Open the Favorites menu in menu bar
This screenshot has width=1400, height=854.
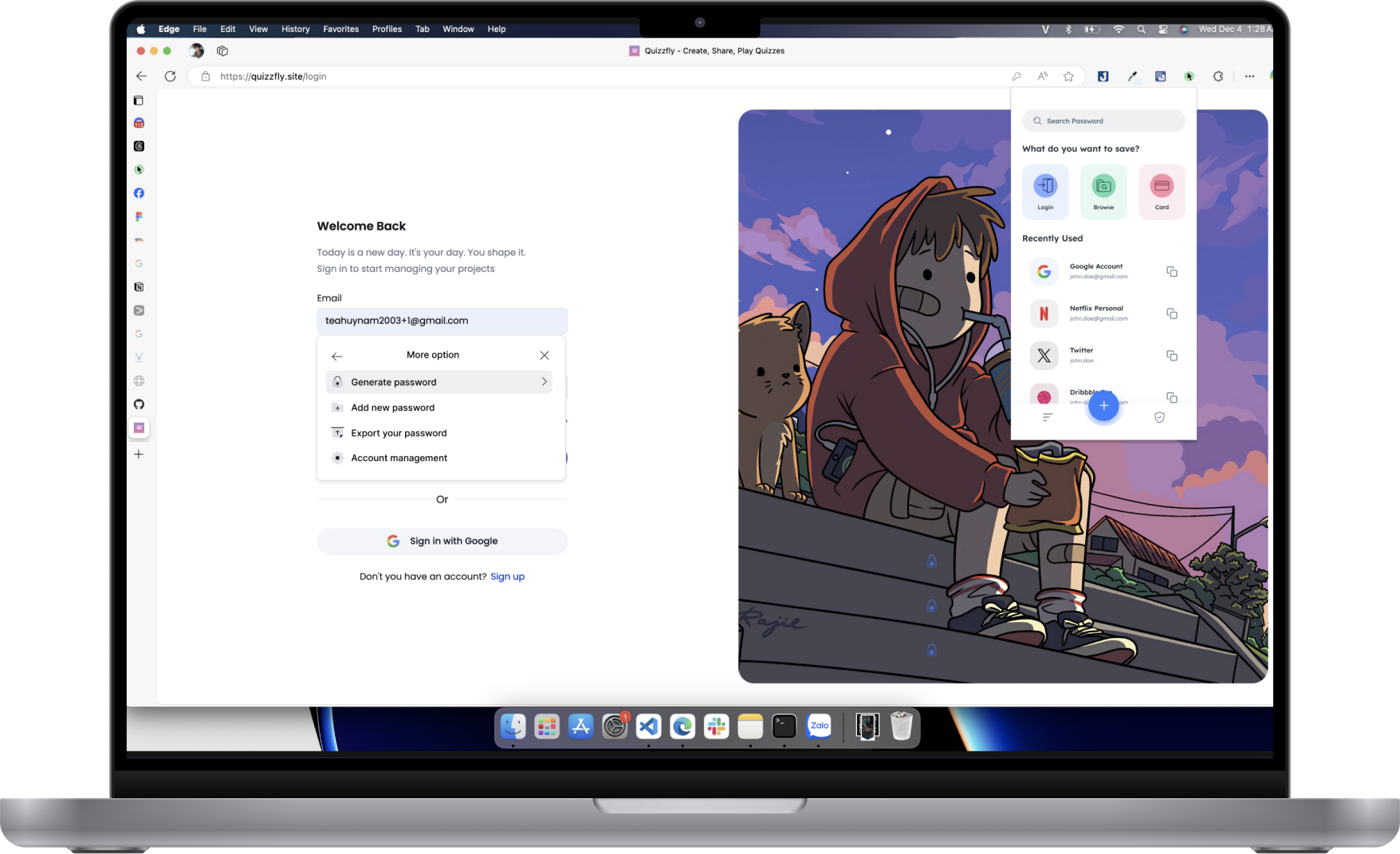click(x=340, y=29)
